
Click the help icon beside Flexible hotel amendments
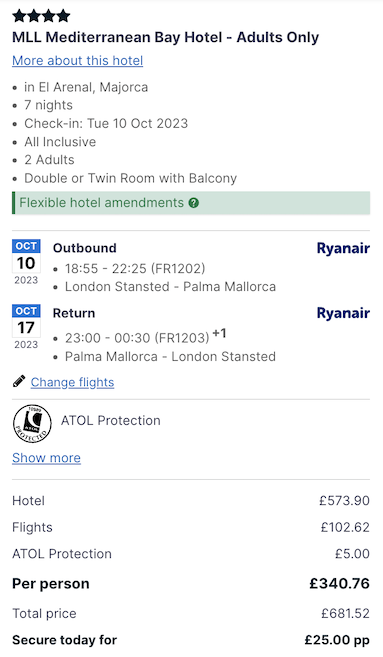coord(193,203)
